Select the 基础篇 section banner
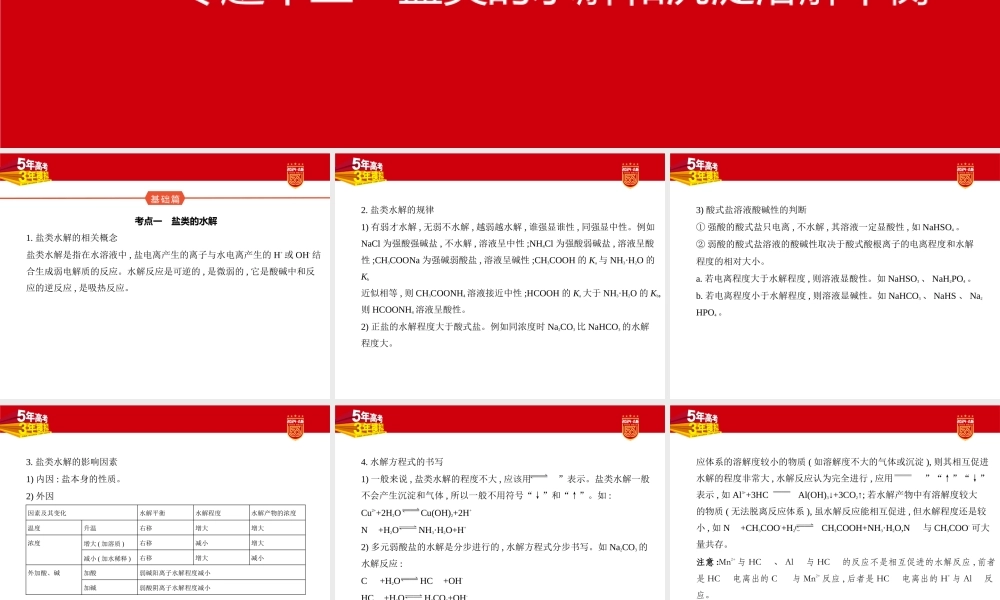This screenshot has width=1000, height=600. pos(165,198)
